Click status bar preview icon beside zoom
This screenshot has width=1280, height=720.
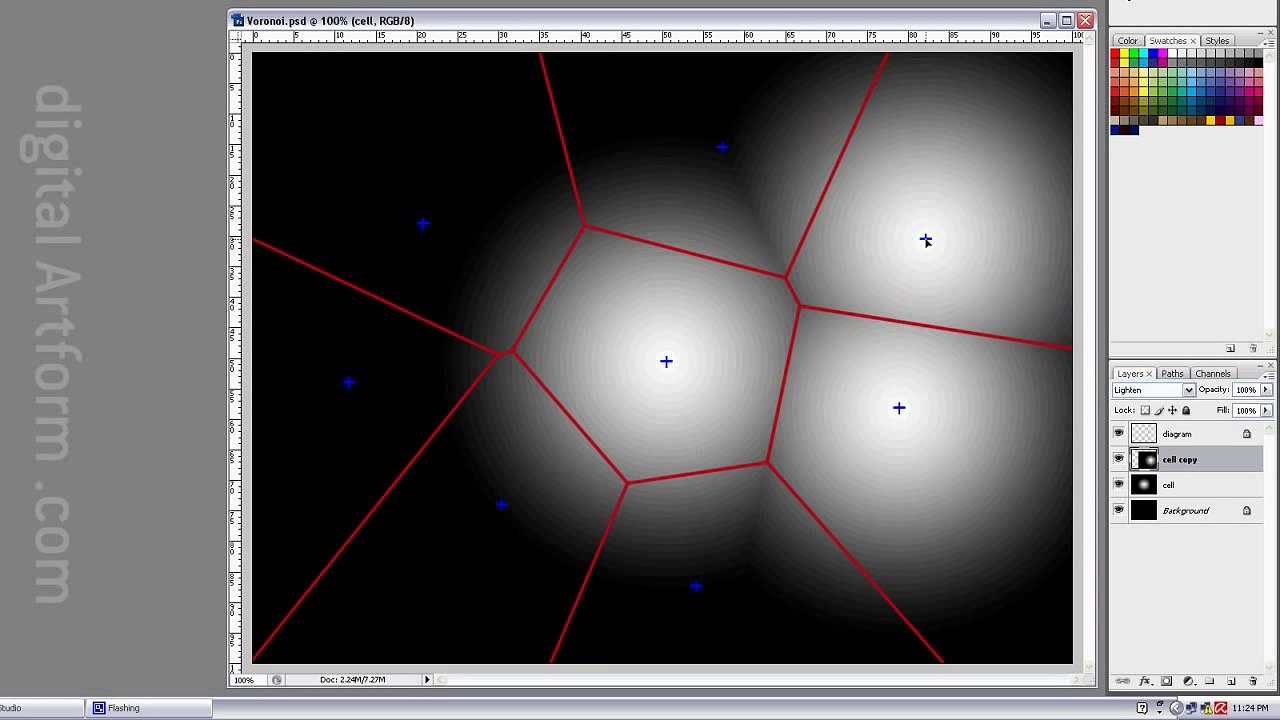click(x=277, y=680)
